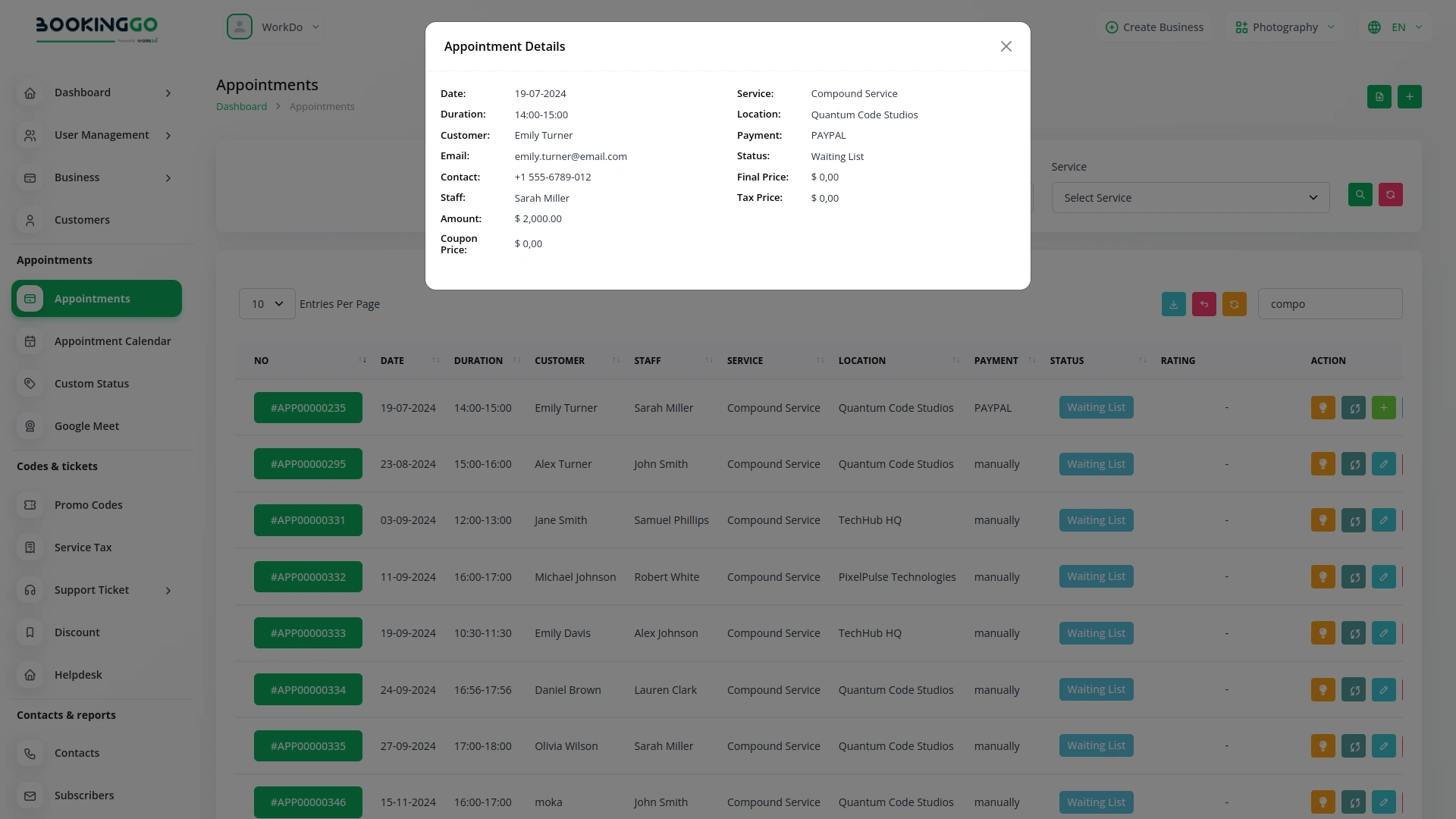Open Promo Codes under Codes & tickets
Screen dimensions: 1456x819
88,504
